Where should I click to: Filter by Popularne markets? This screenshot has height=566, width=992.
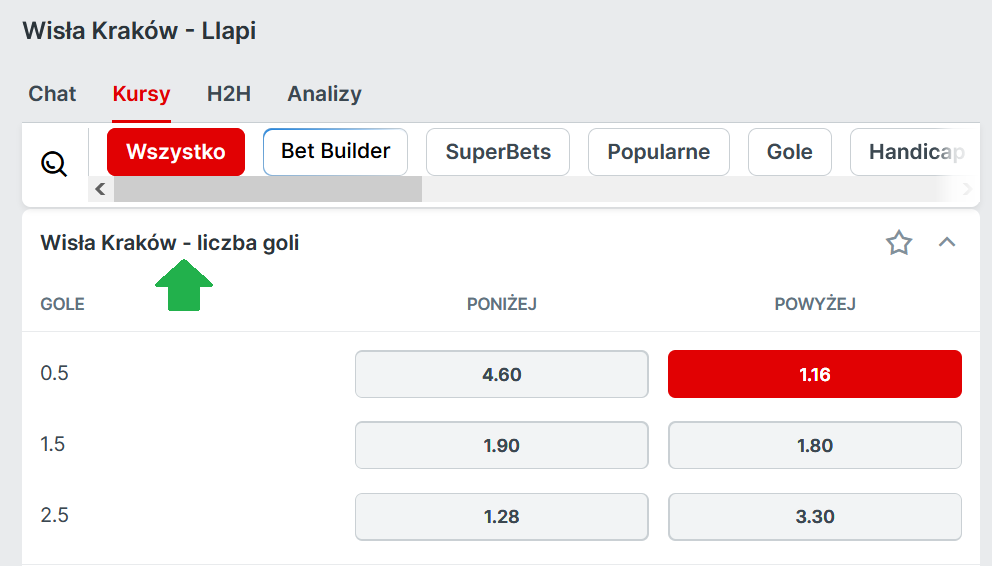[658, 152]
